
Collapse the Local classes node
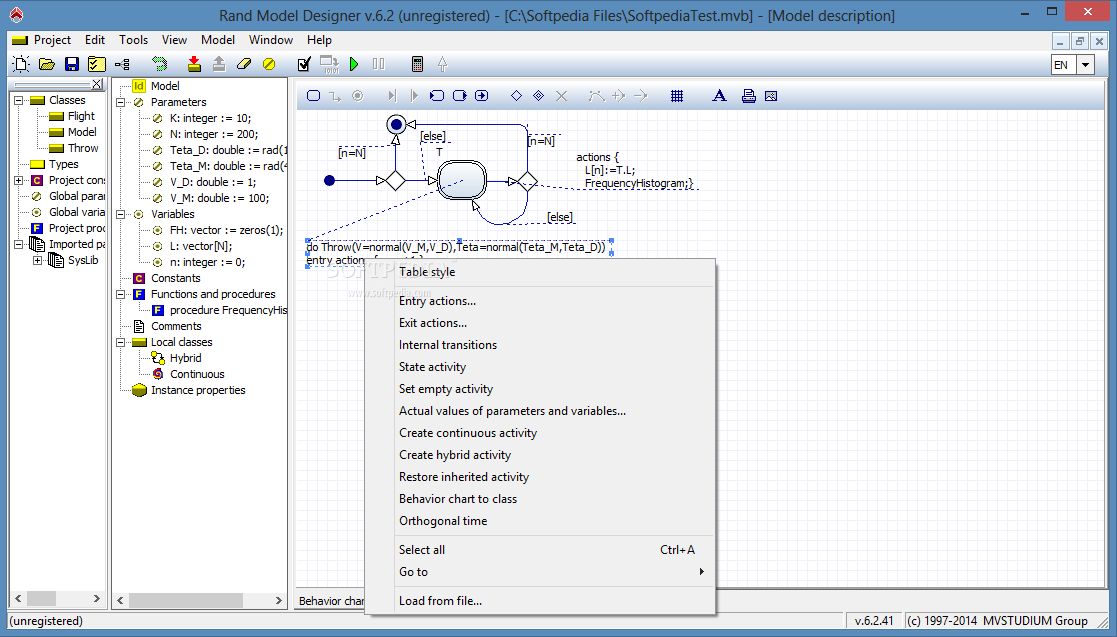click(121, 343)
